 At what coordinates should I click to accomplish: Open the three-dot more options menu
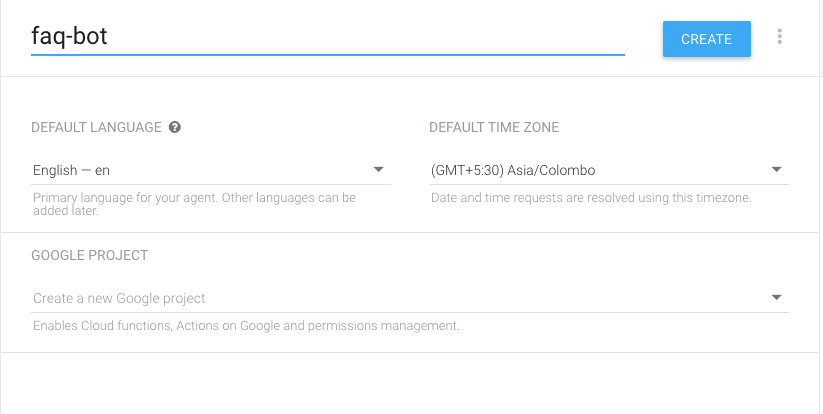tap(779, 36)
